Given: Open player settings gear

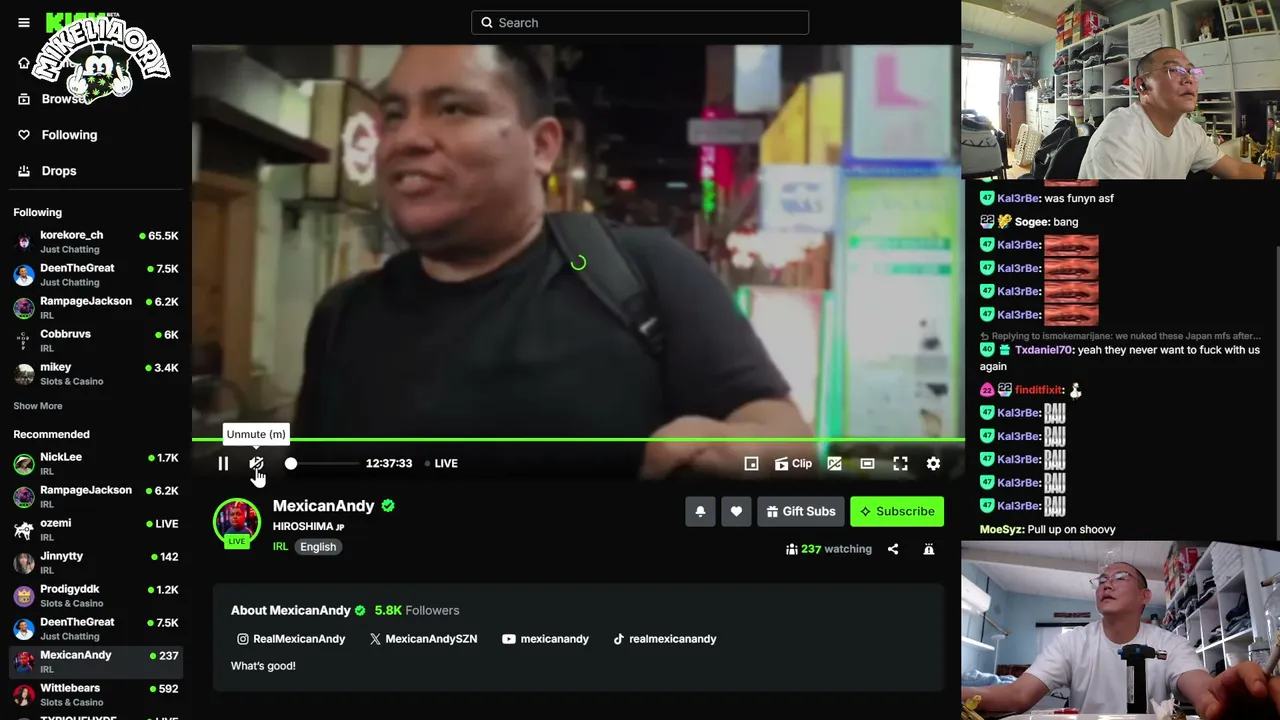Looking at the screenshot, I should [933, 463].
